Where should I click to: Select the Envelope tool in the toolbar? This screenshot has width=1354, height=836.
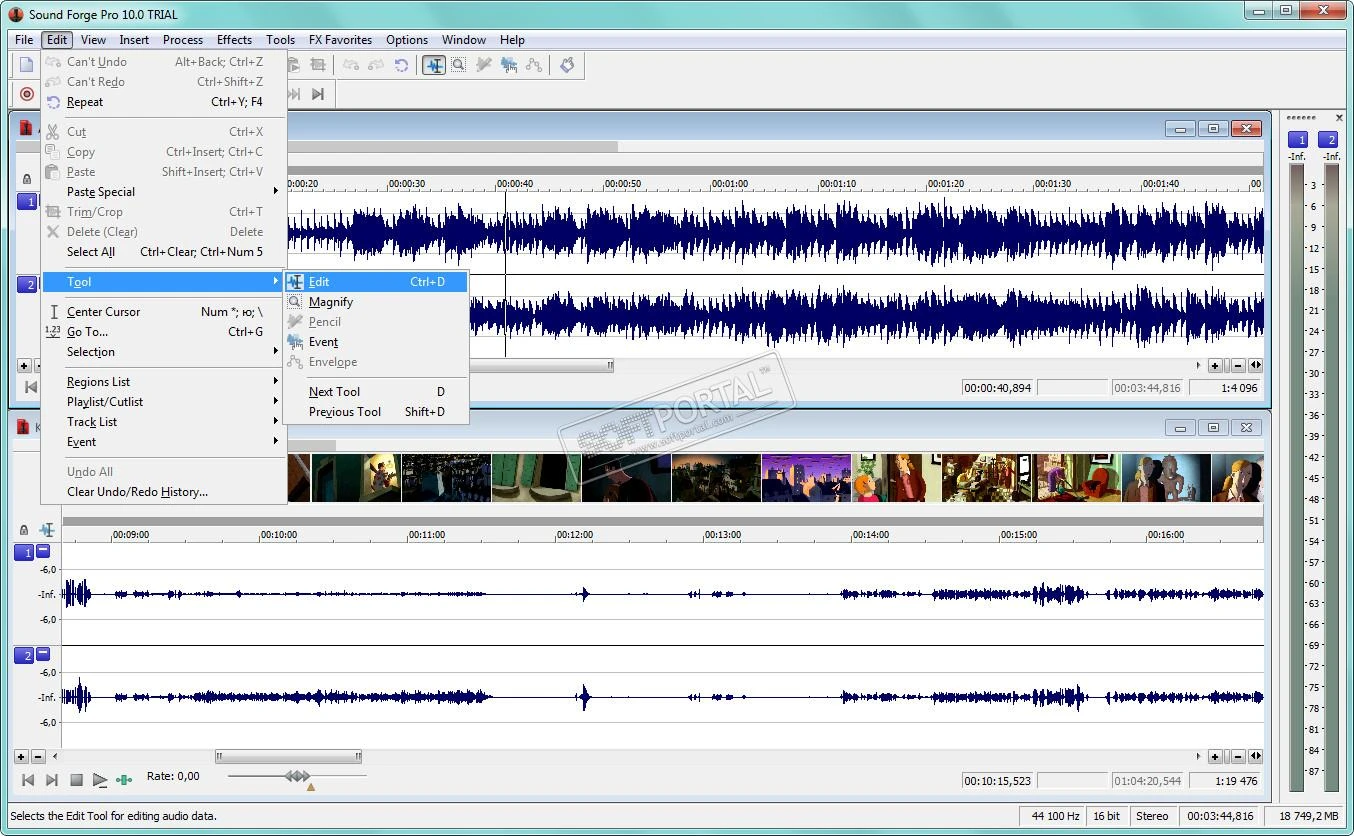point(534,65)
